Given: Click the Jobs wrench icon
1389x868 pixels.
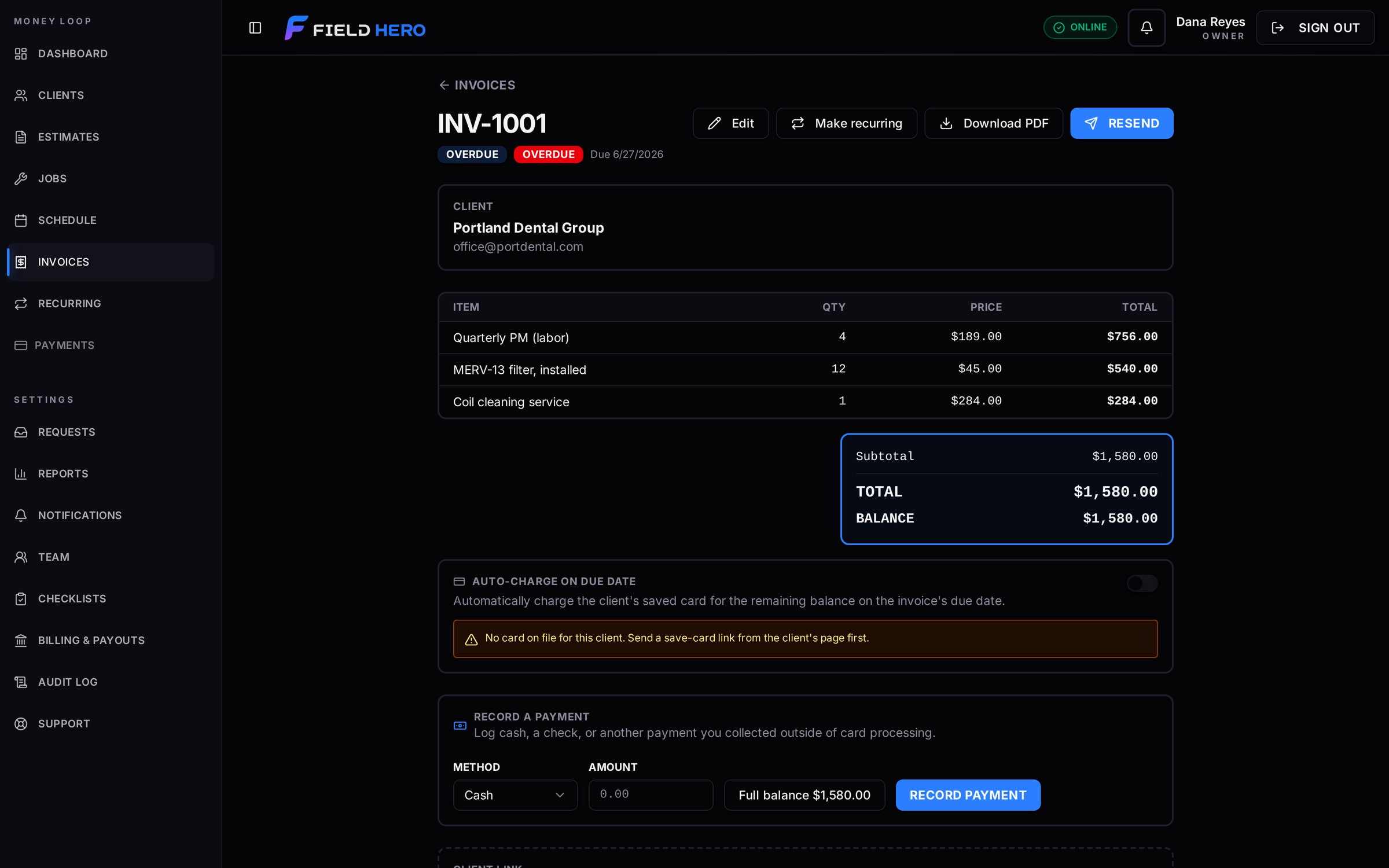Looking at the screenshot, I should coord(21,179).
